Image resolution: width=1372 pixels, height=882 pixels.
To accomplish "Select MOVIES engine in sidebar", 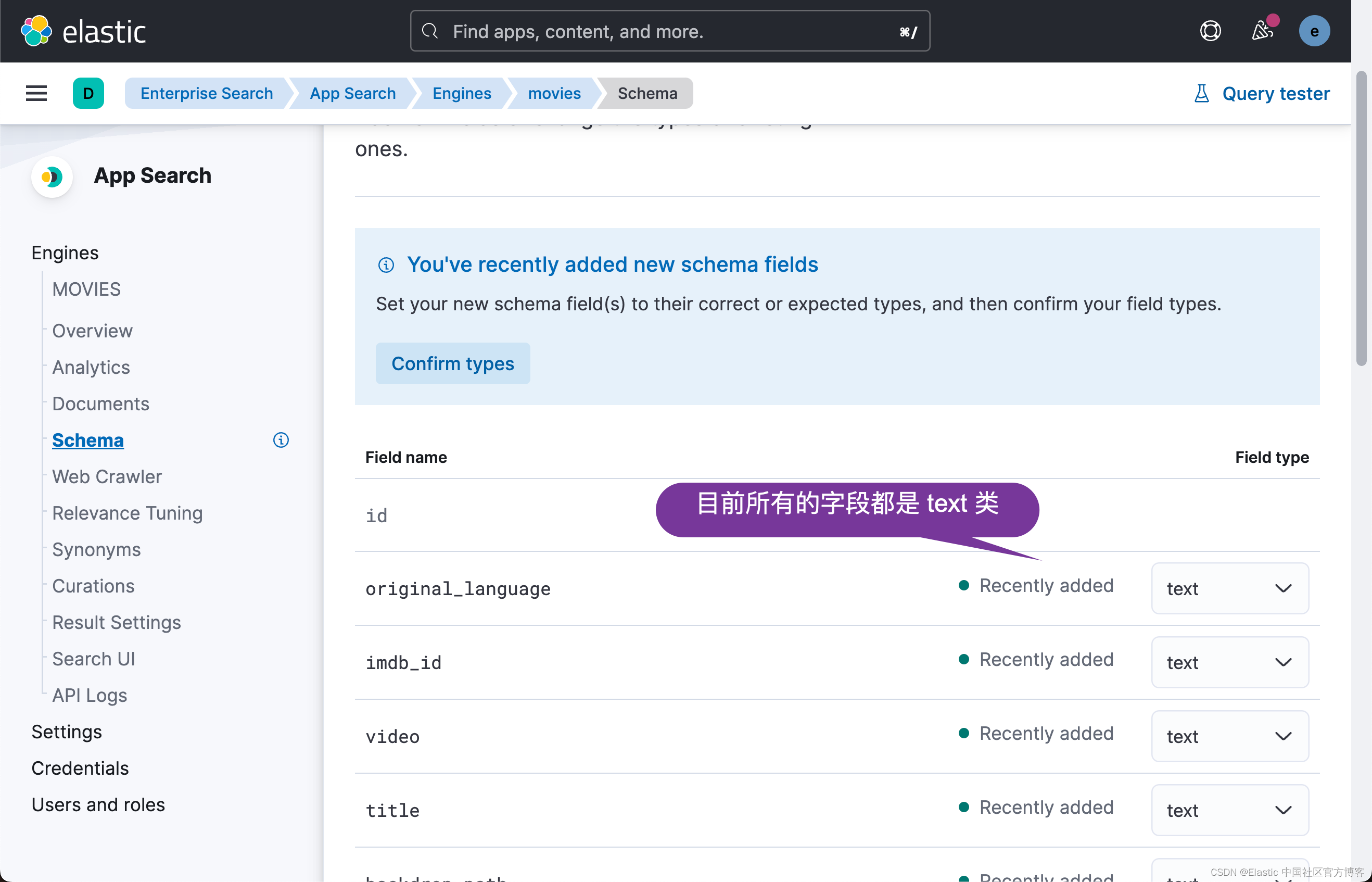I will click(x=86, y=289).
